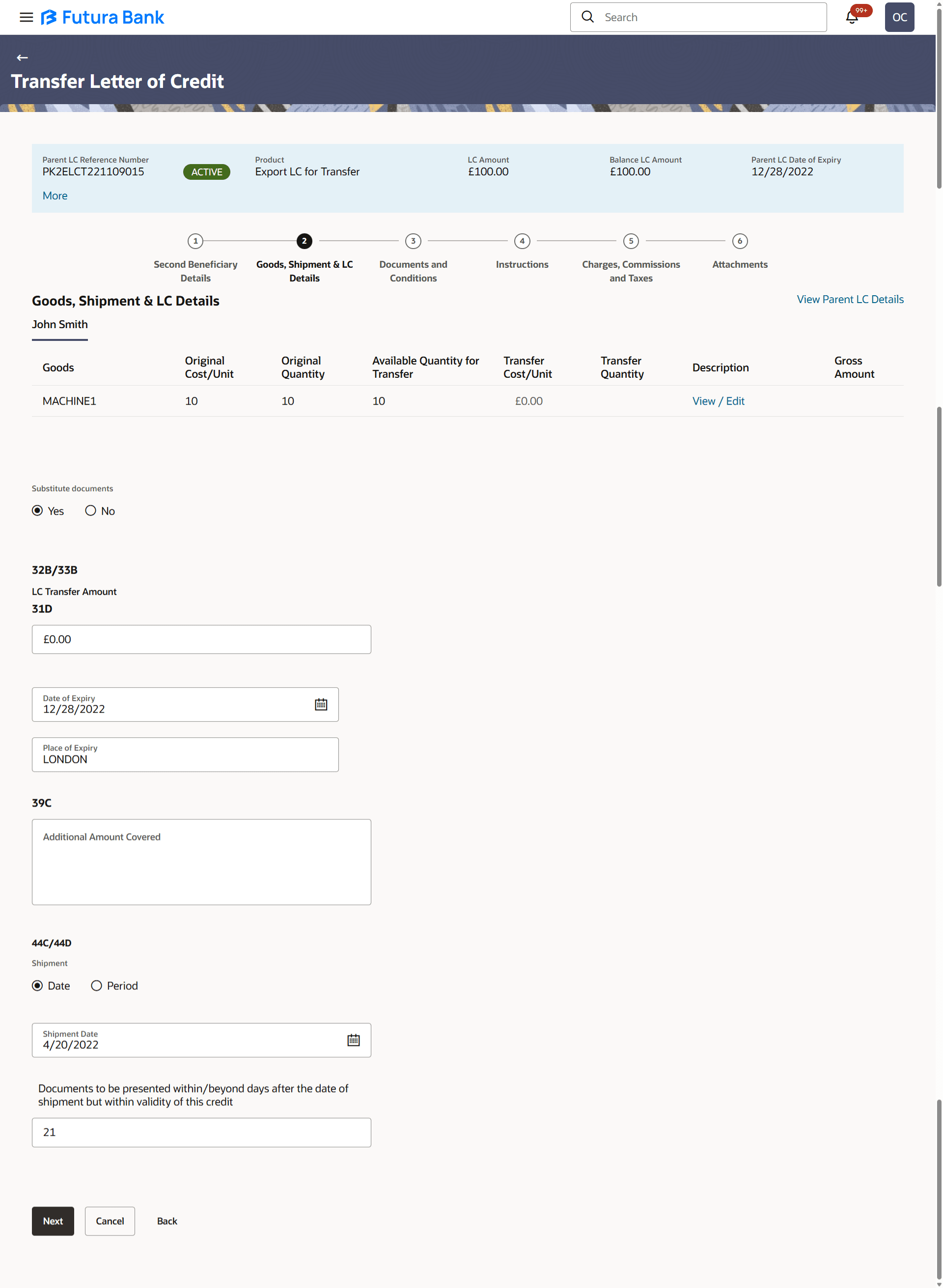The image size is (943, 1288).
Task: Open the hamburger navigation menu
Action: coord(26,17)
